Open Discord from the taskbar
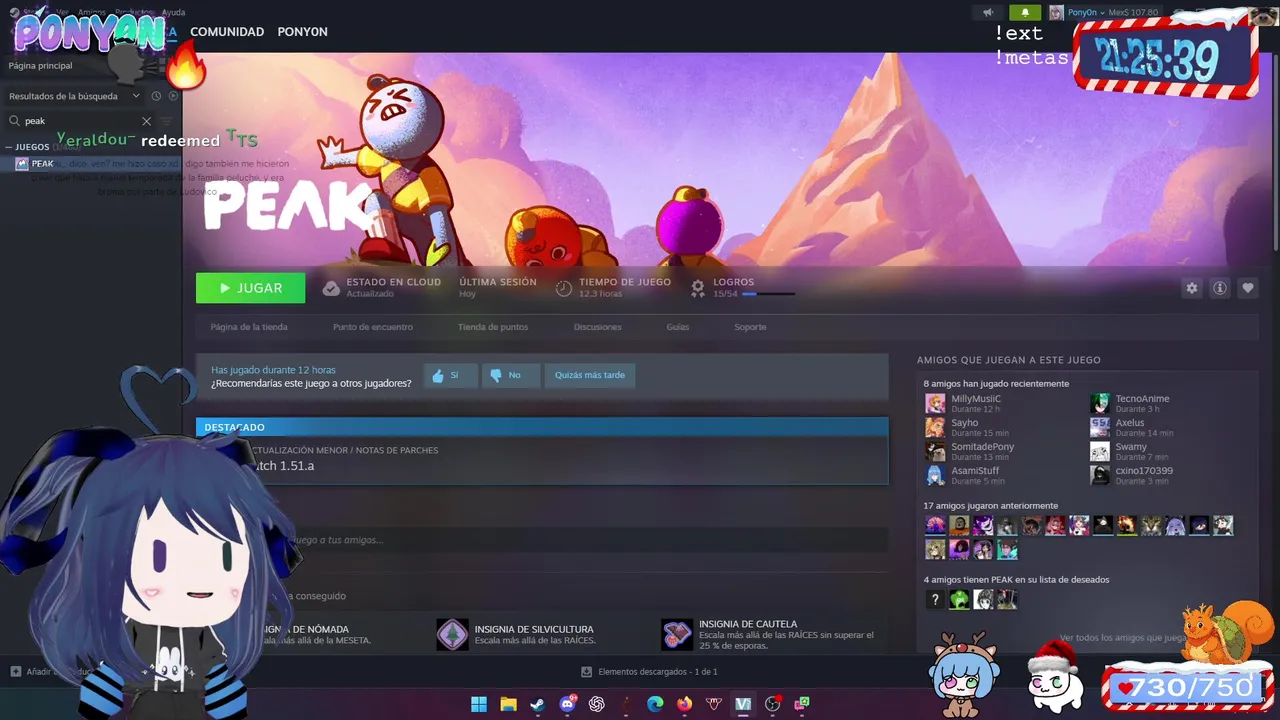The image size is (1280, 720). tap(568, 704)
